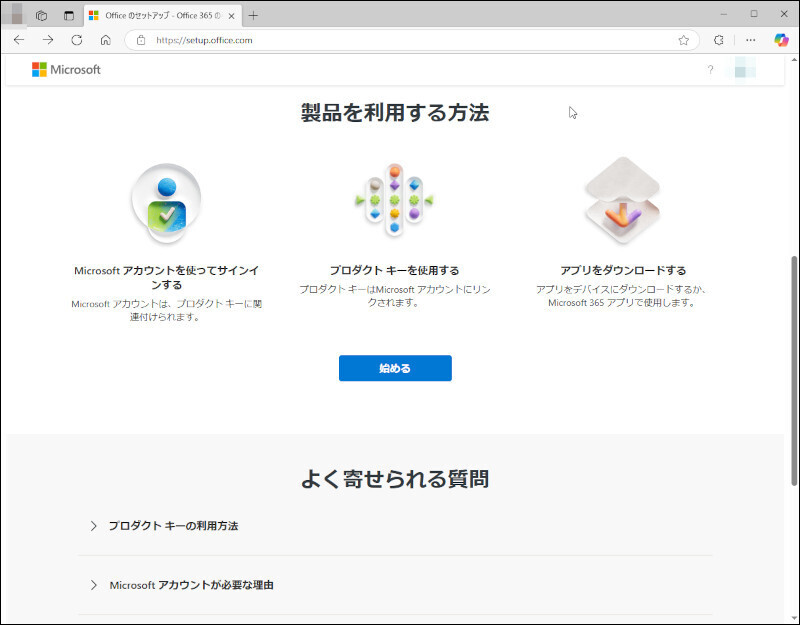
Task: Launch the Copilot icon in the toolbar
Action: 781,40
